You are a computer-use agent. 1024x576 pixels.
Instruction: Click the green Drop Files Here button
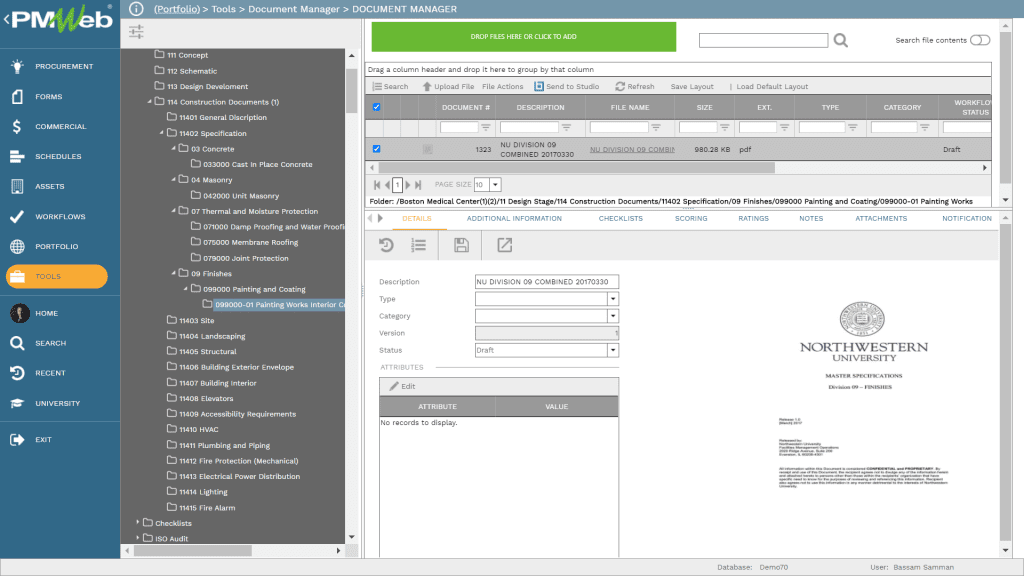(x=524, y=37)
